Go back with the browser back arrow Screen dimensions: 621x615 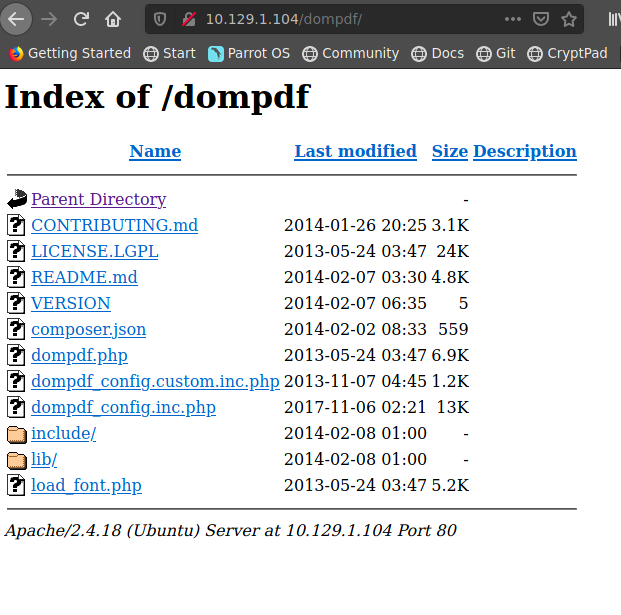(x=16, y=19)
